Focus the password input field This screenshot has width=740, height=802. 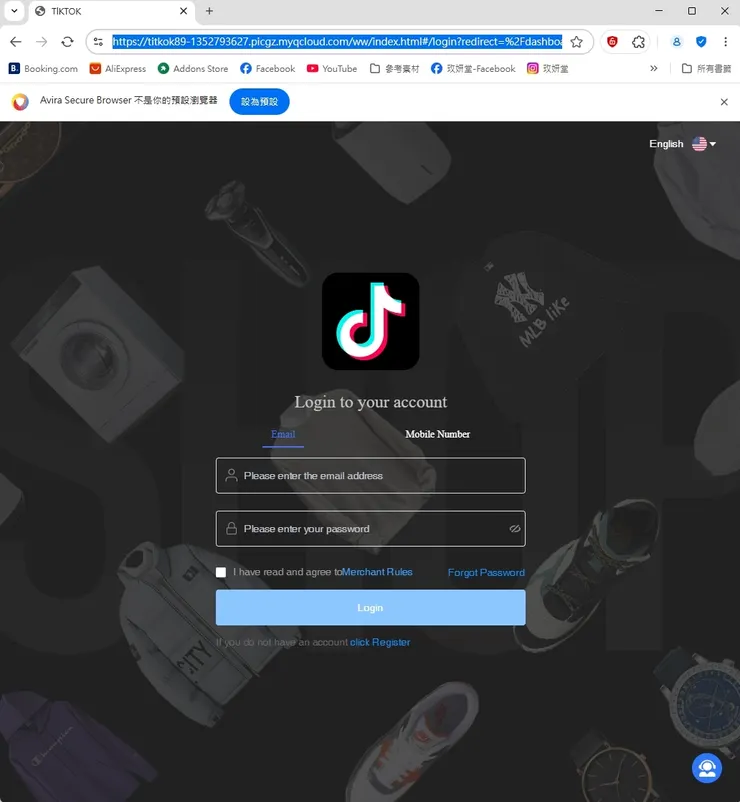[370, 529]
